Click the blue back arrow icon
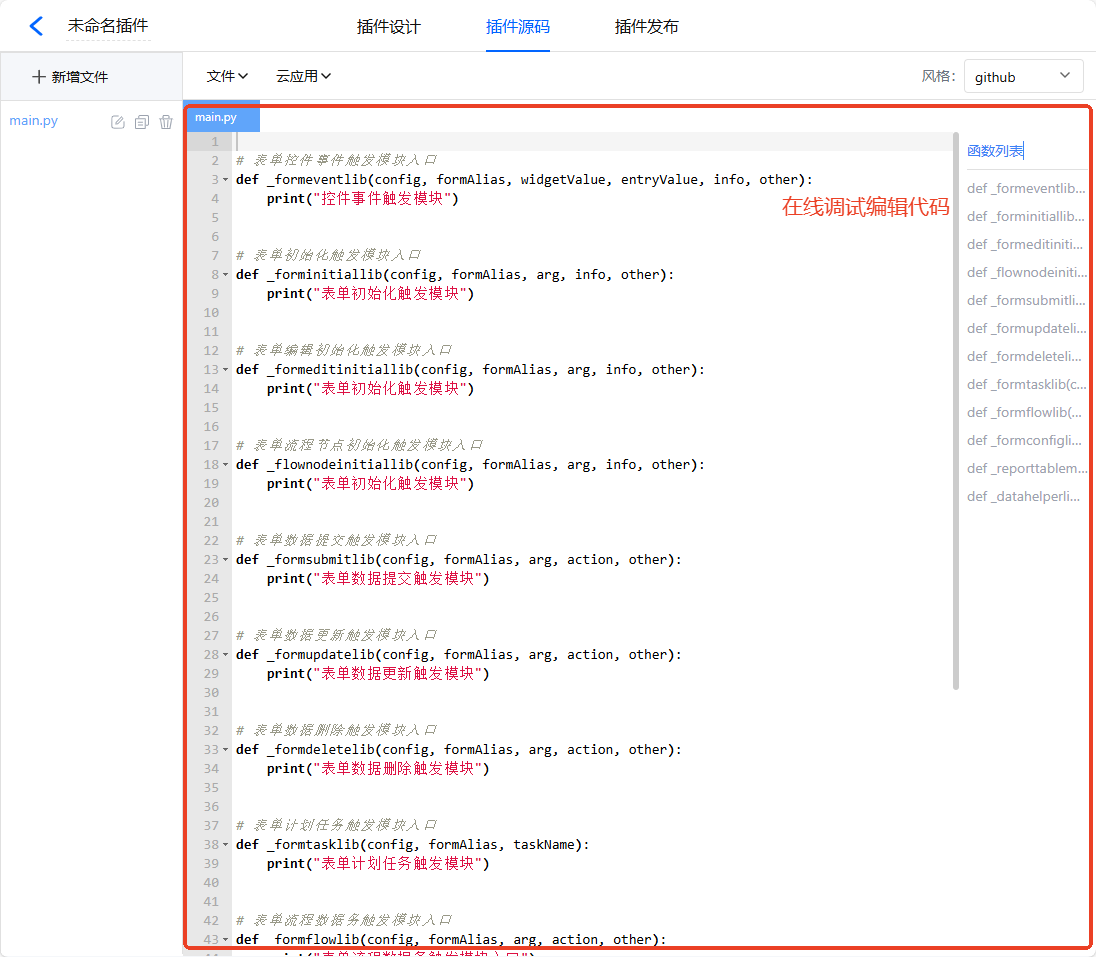Screen dimensions: 1096x957 (36, 26)
